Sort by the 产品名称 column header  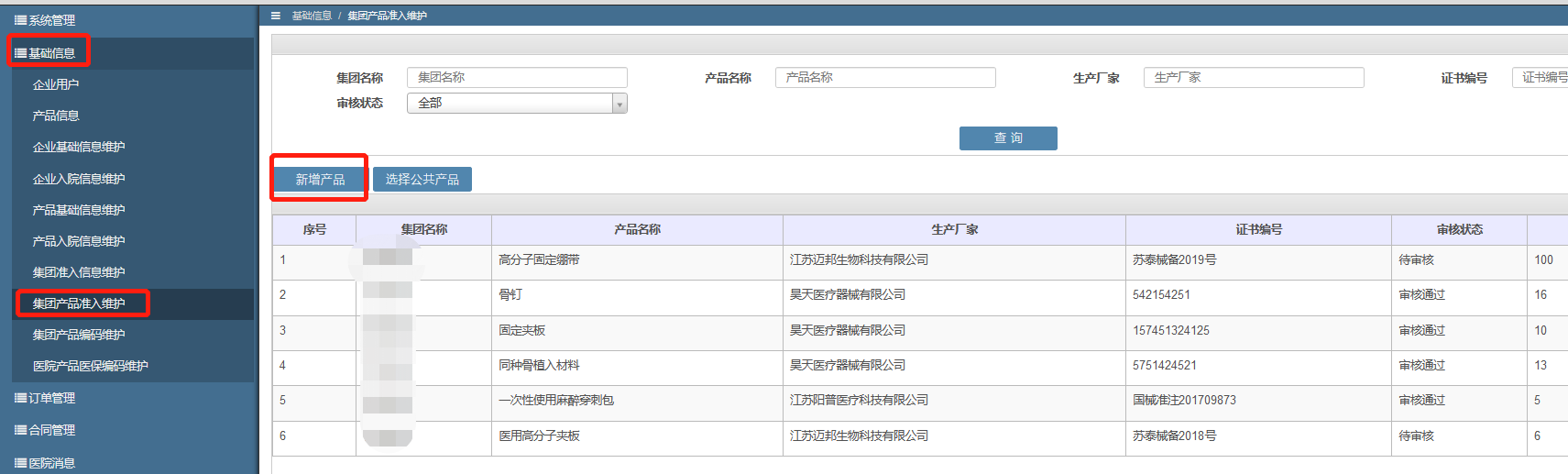click(x=638, y=229)
